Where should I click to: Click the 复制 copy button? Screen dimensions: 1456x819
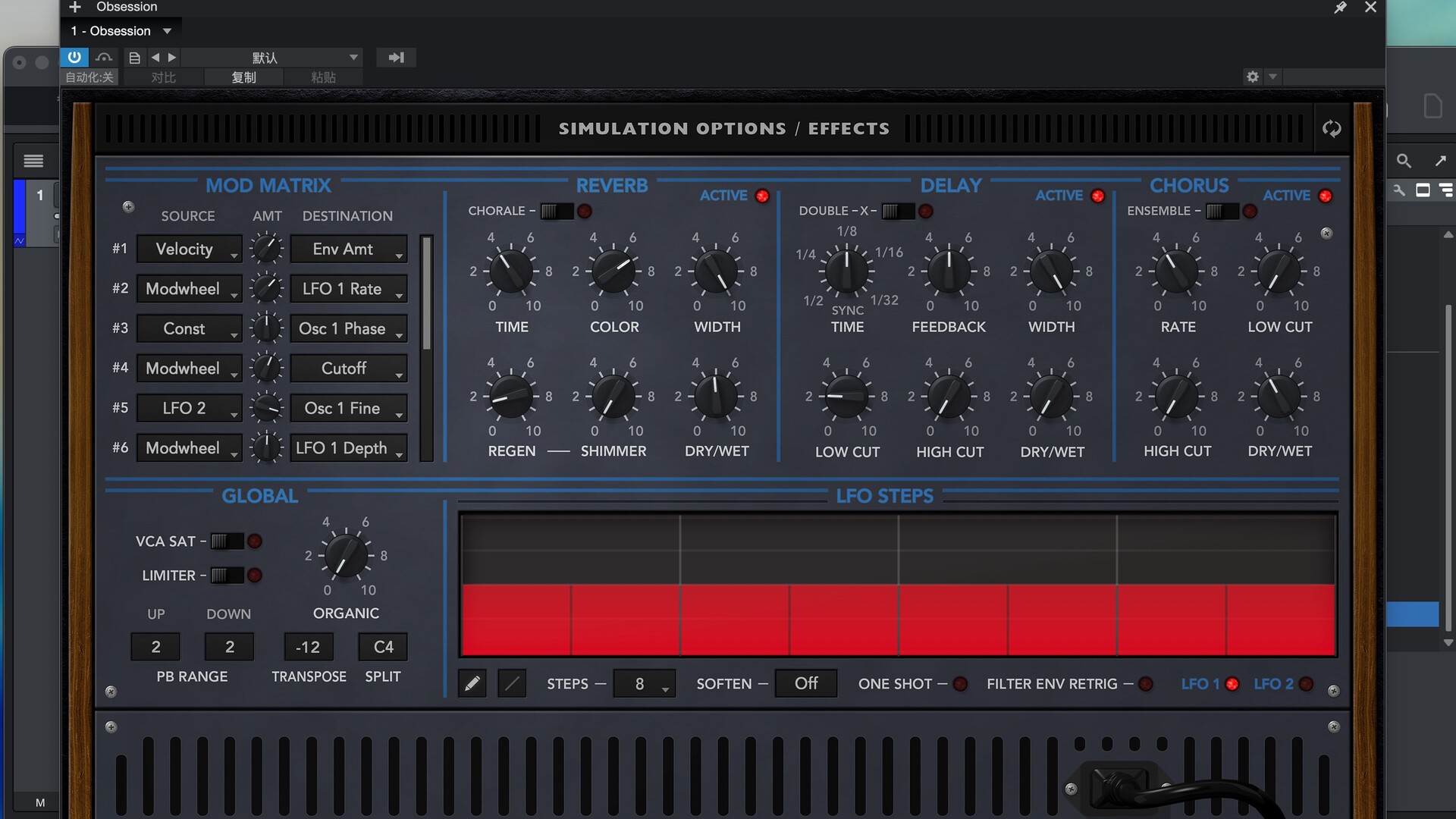pos(243,77)
